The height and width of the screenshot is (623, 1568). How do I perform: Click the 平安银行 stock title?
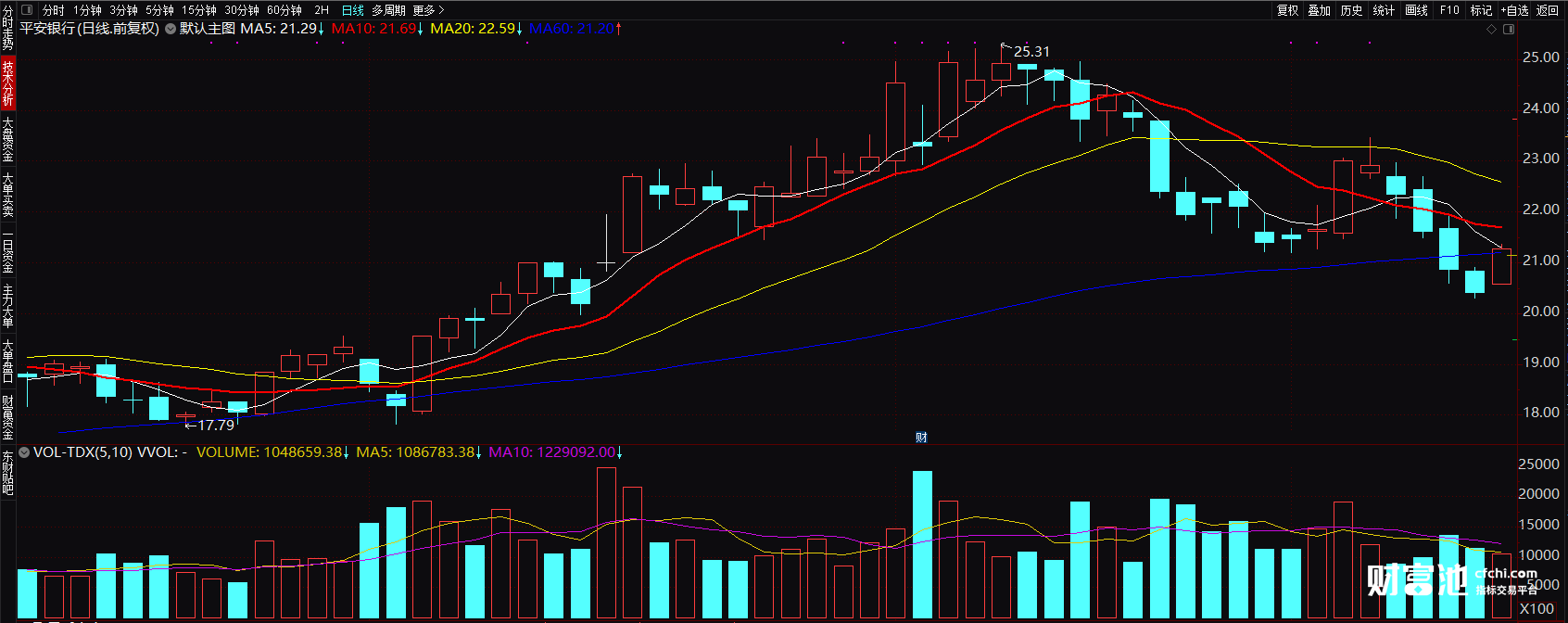90,29
